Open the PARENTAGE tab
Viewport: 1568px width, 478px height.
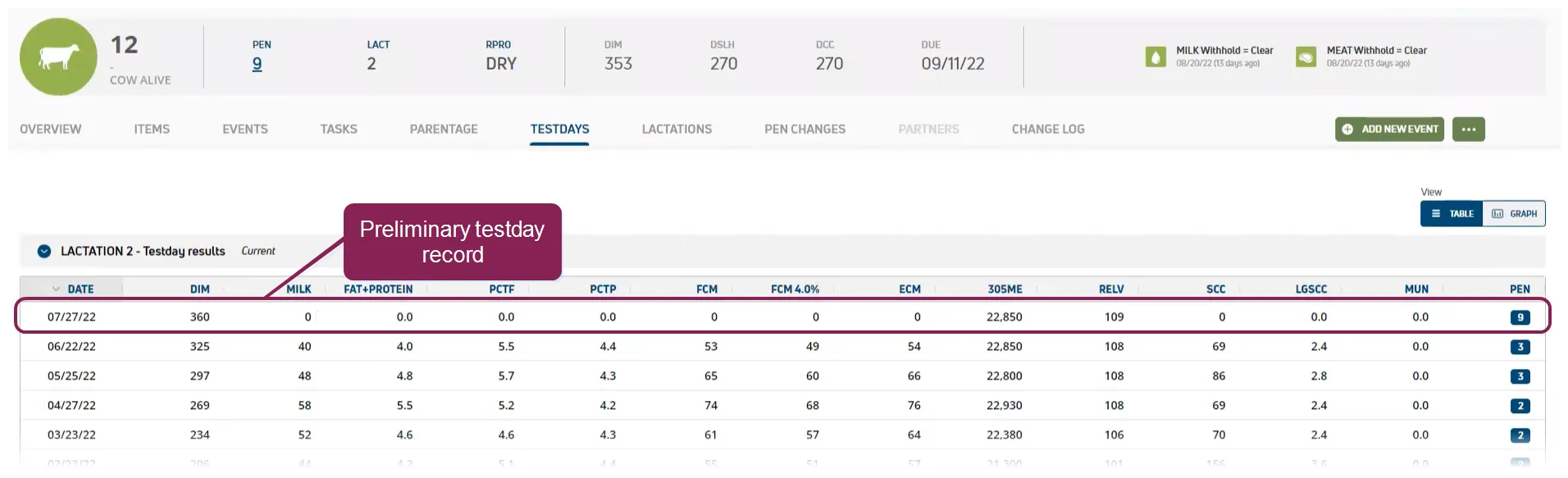click(444, 129)
